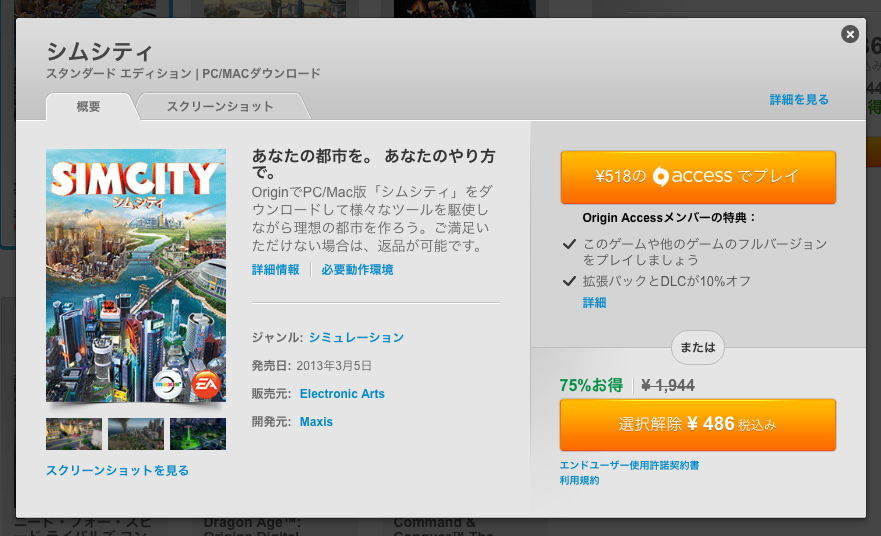This screenshot has width=881, height=536.
Task: Open the 必要動作環境 link
Action: tap(357, 270)
